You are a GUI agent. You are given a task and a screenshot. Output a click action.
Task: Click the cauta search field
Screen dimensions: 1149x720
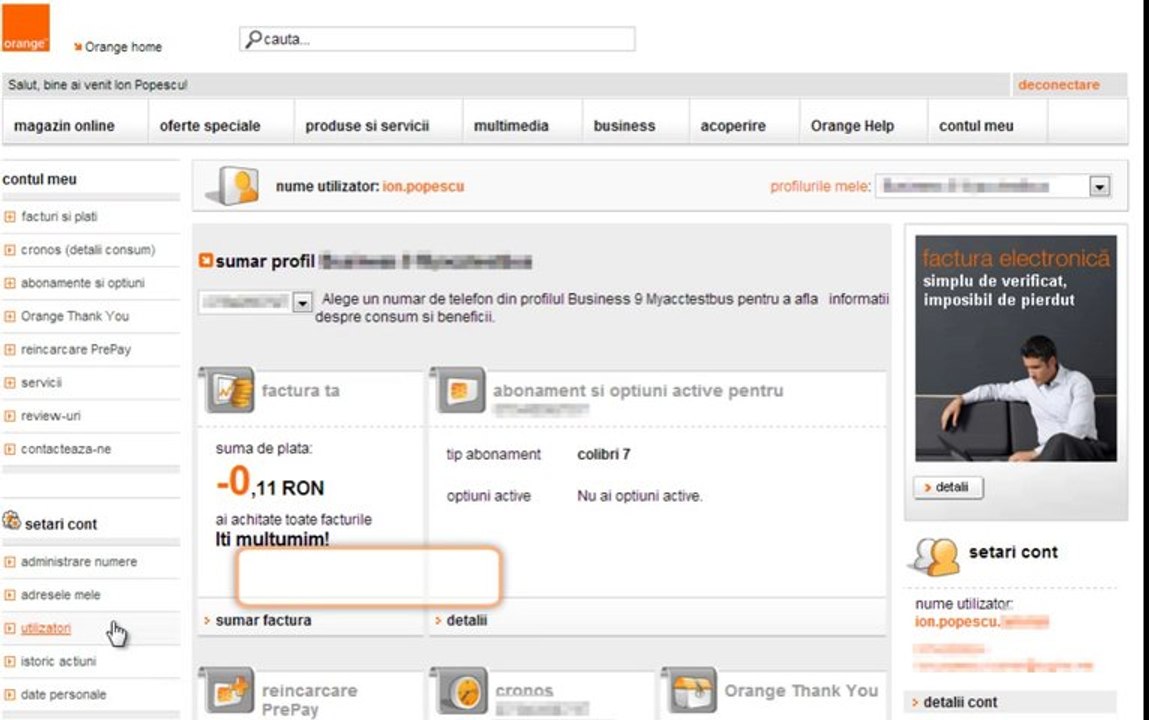coord(437,39)
